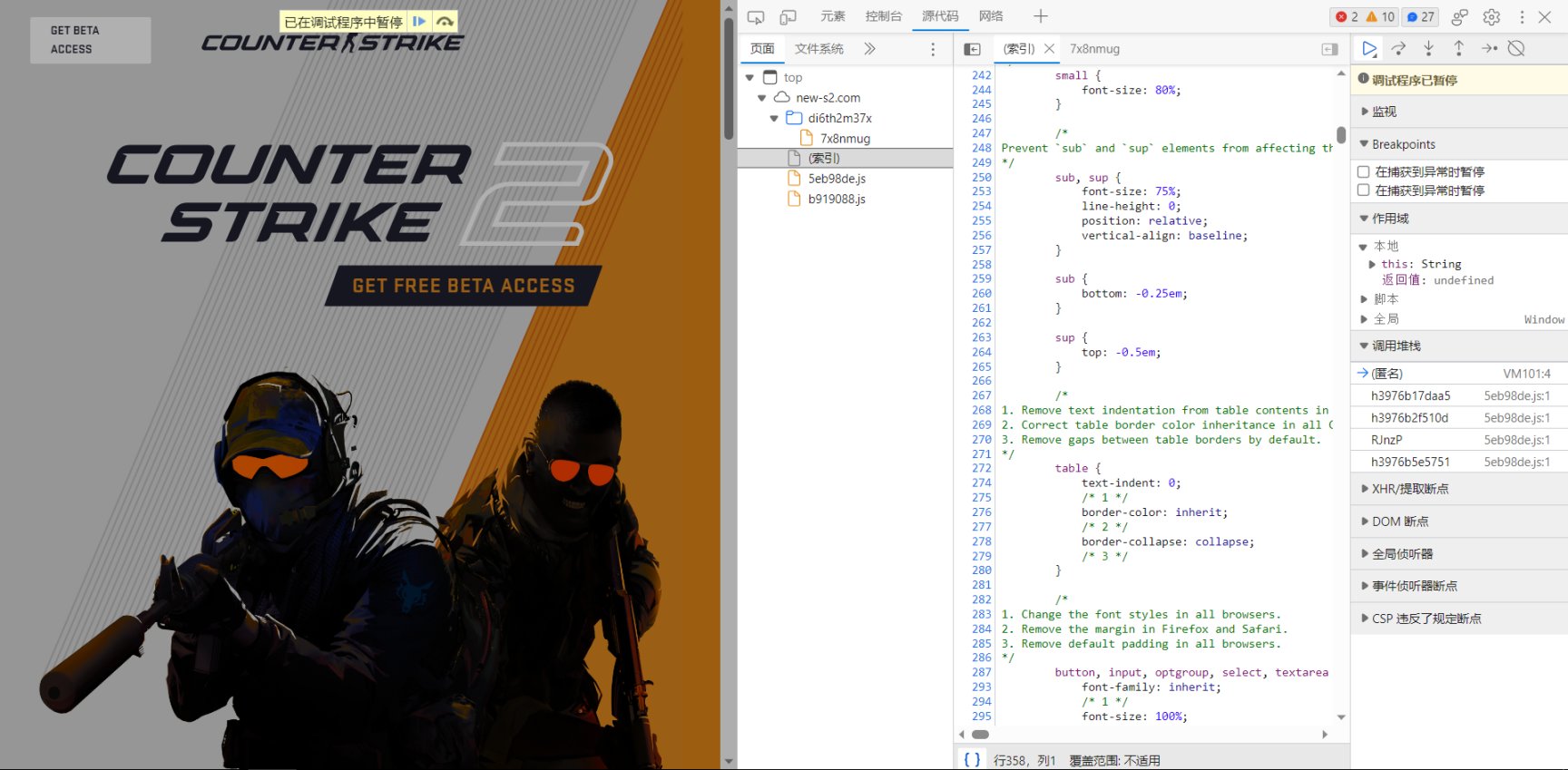This screenshot has width=1568, height=770.
Task: Open the 27 issues counter
Action: (x=1420, y=16)
